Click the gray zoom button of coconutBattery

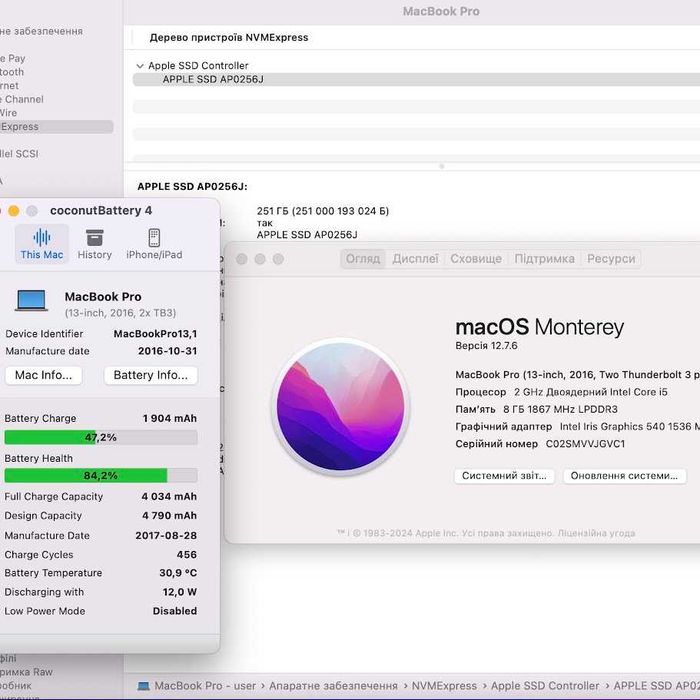(32, 211)
